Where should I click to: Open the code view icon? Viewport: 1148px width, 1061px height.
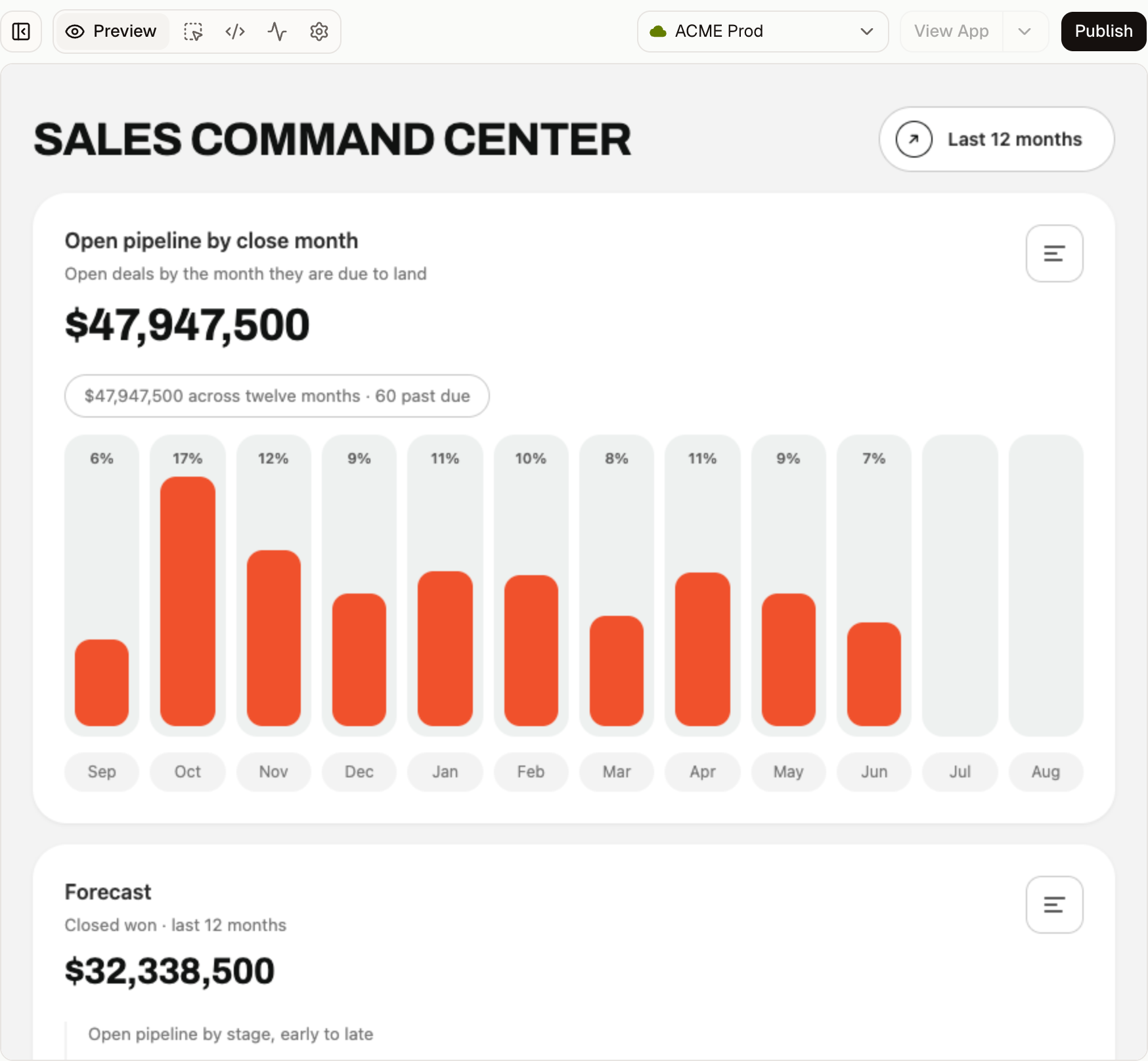(x=235, y=32)
